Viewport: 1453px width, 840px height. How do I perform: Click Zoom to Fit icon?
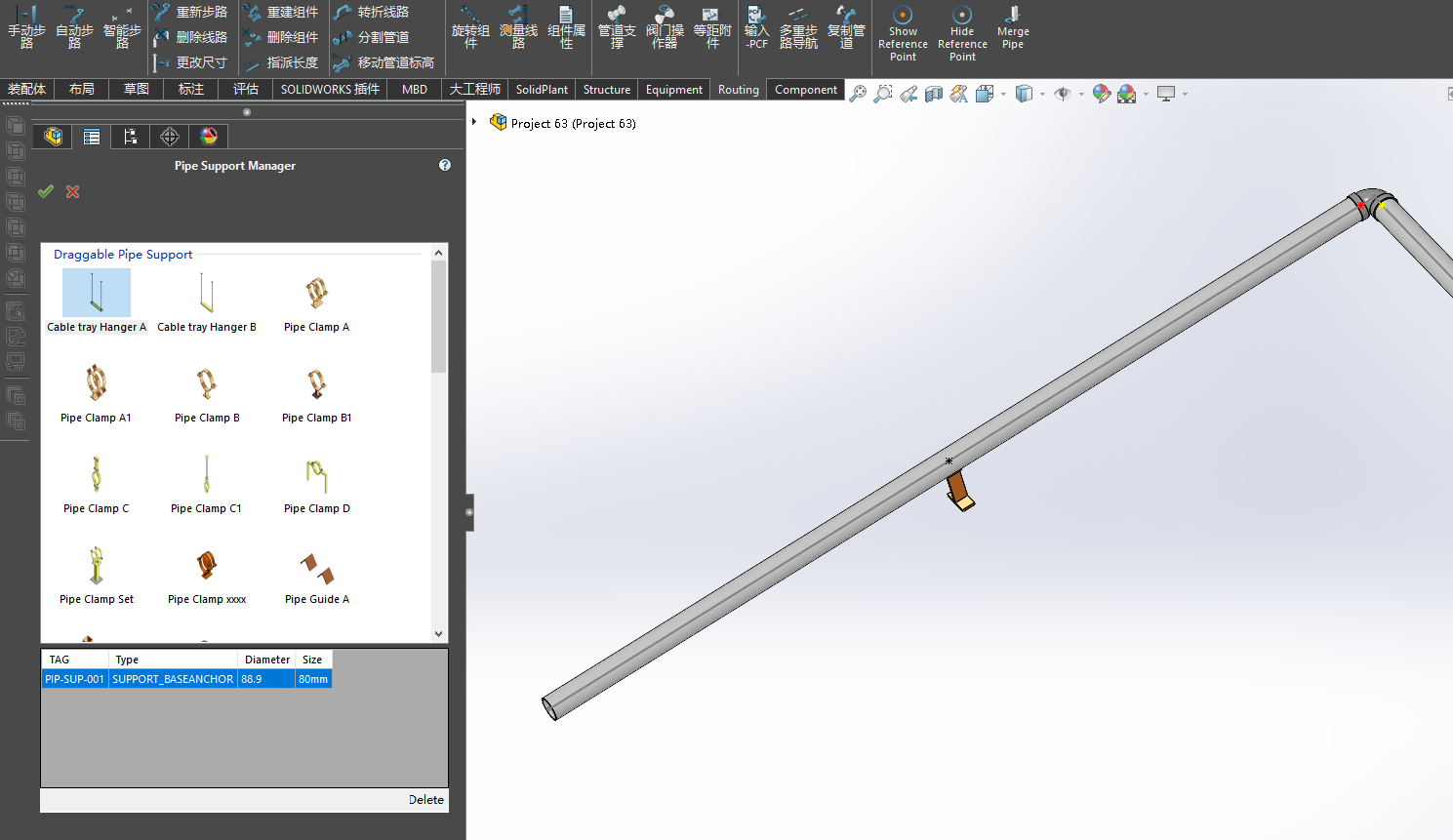(858, 94)
